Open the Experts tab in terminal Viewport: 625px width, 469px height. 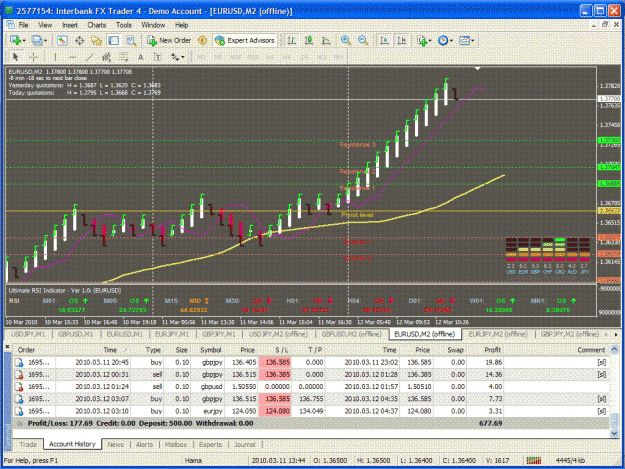pyautogui.click(x=210, y=444)
